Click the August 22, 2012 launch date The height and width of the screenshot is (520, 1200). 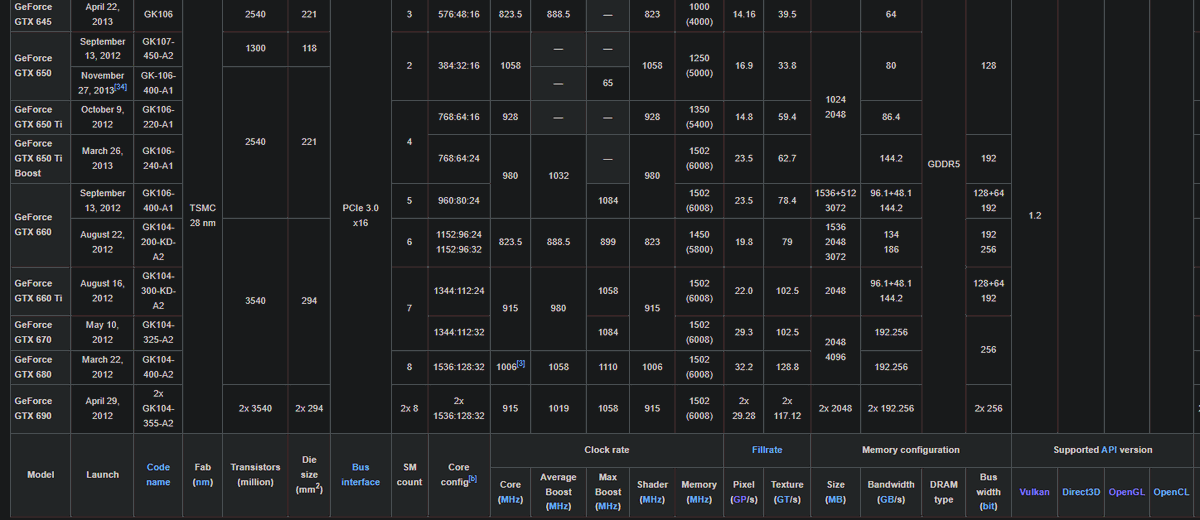tap(101, 242)
